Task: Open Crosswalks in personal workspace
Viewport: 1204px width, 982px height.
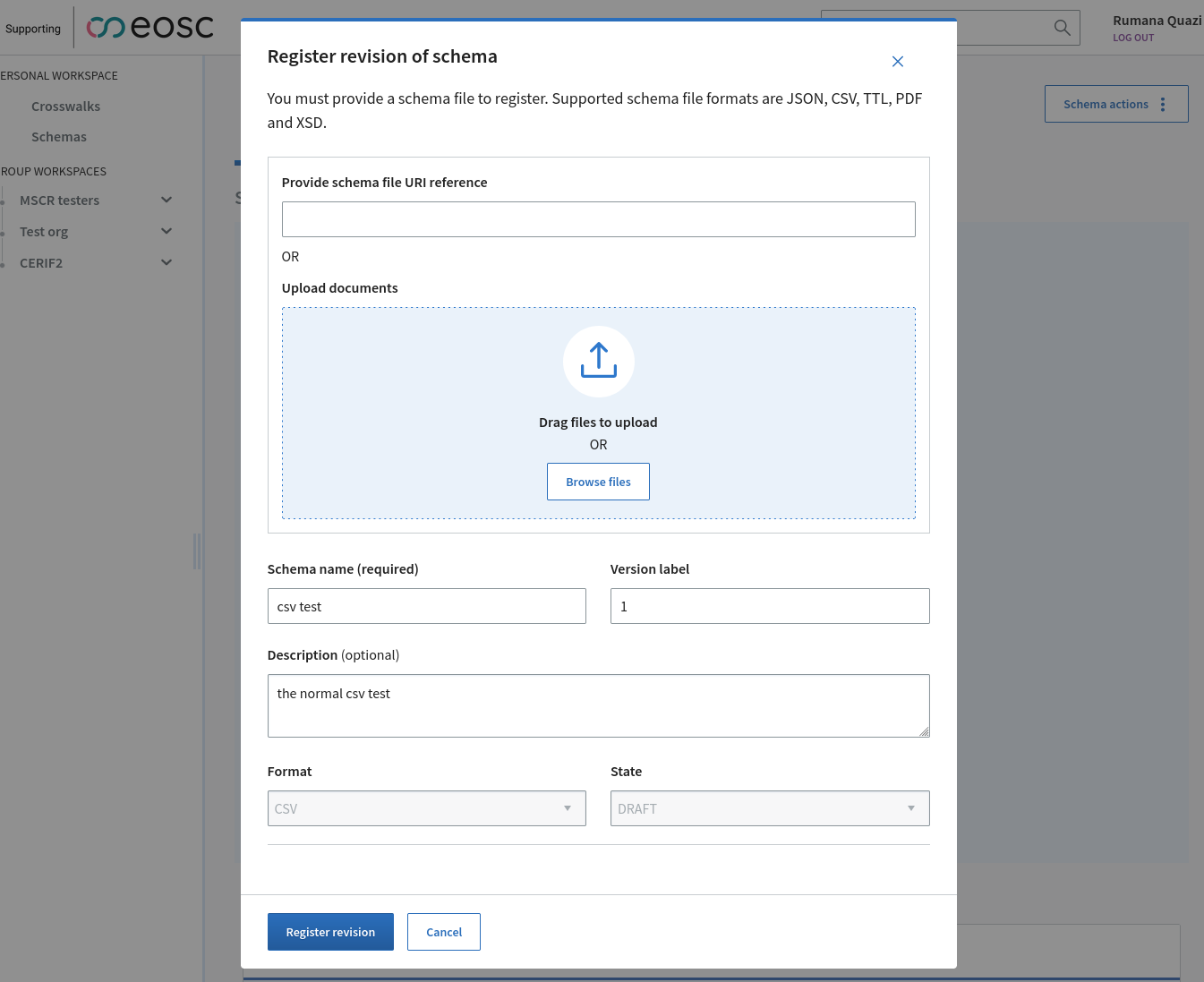Action: (x=65, y=107)
